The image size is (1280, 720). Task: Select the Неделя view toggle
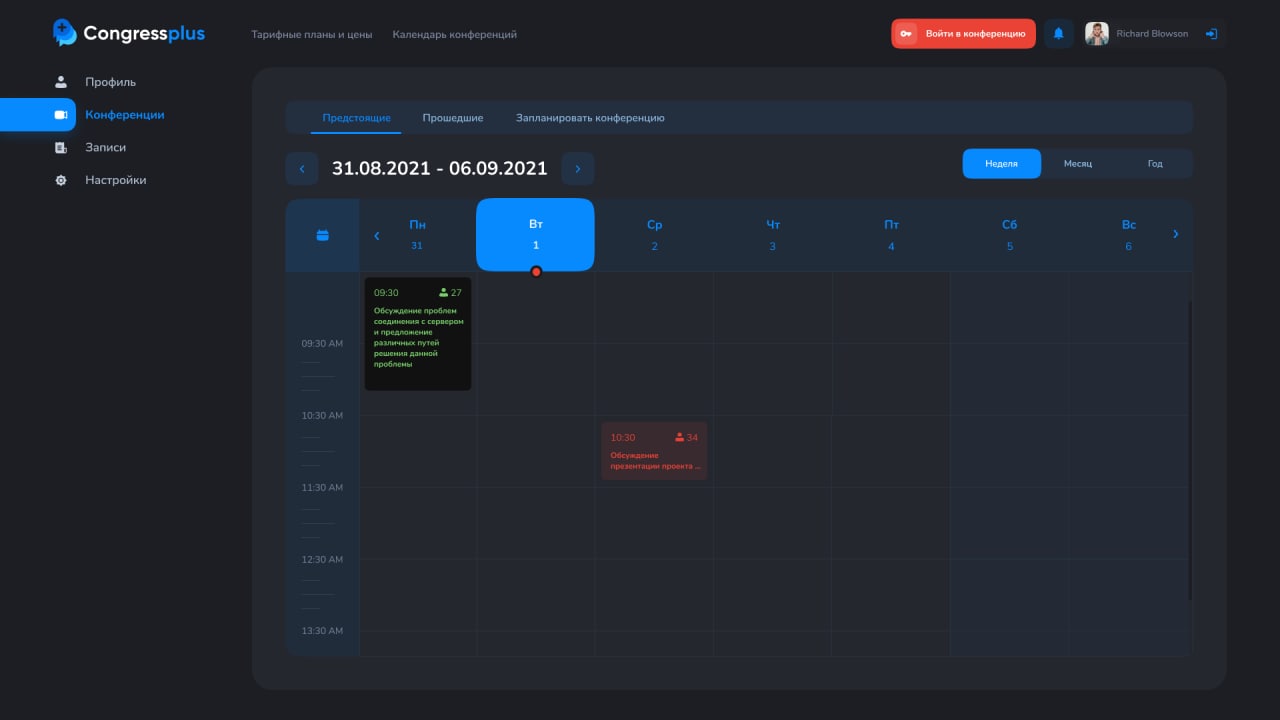(1001, 164)
